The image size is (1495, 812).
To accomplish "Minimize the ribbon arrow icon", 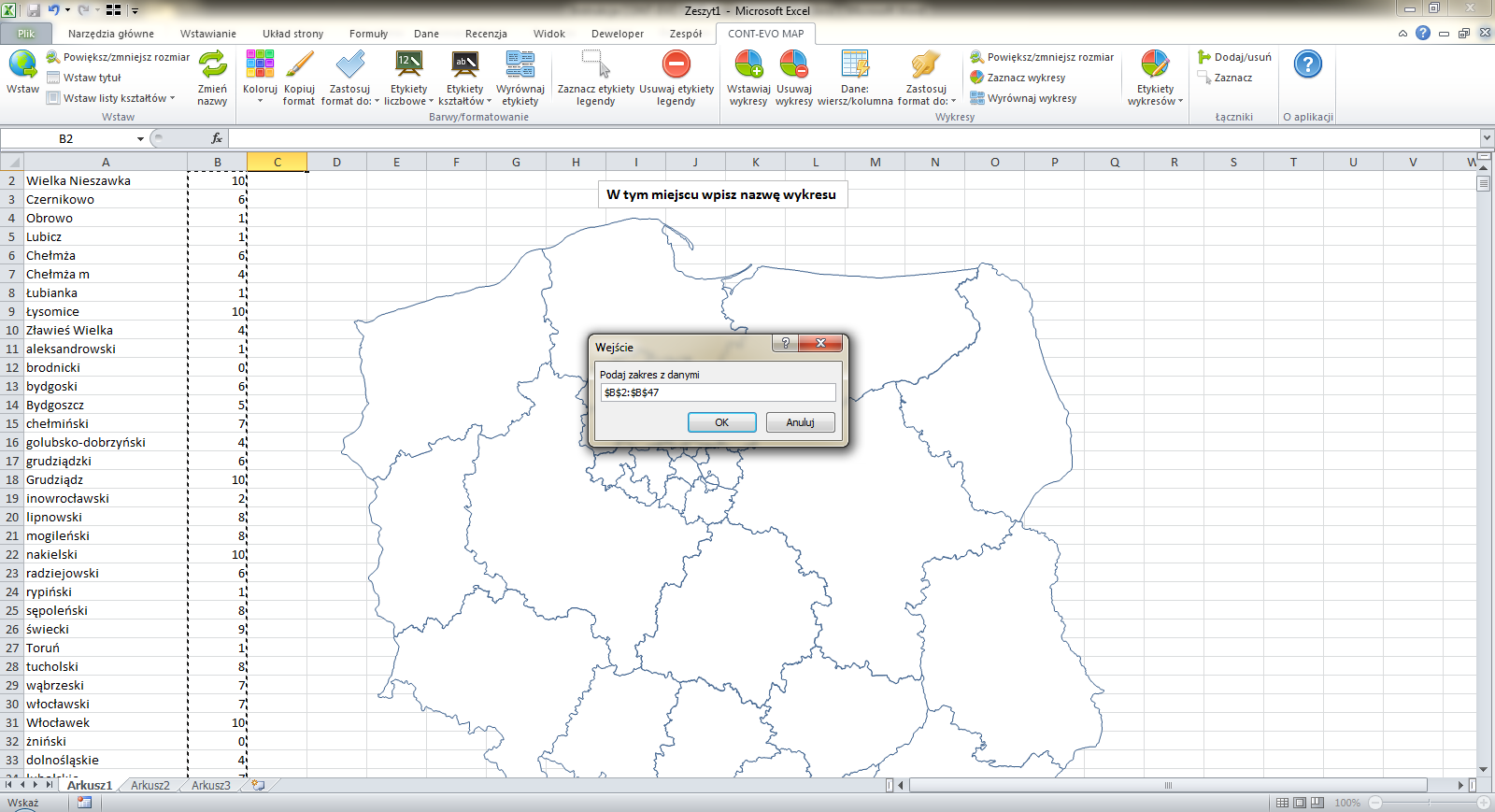I will pyautogui.click(x=1402, y=34).
